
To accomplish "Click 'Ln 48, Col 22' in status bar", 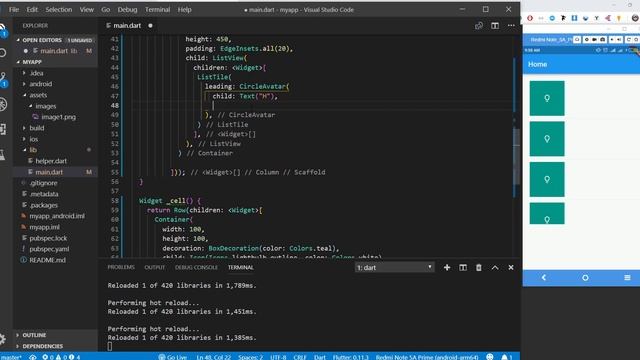I will pos(213,357).
